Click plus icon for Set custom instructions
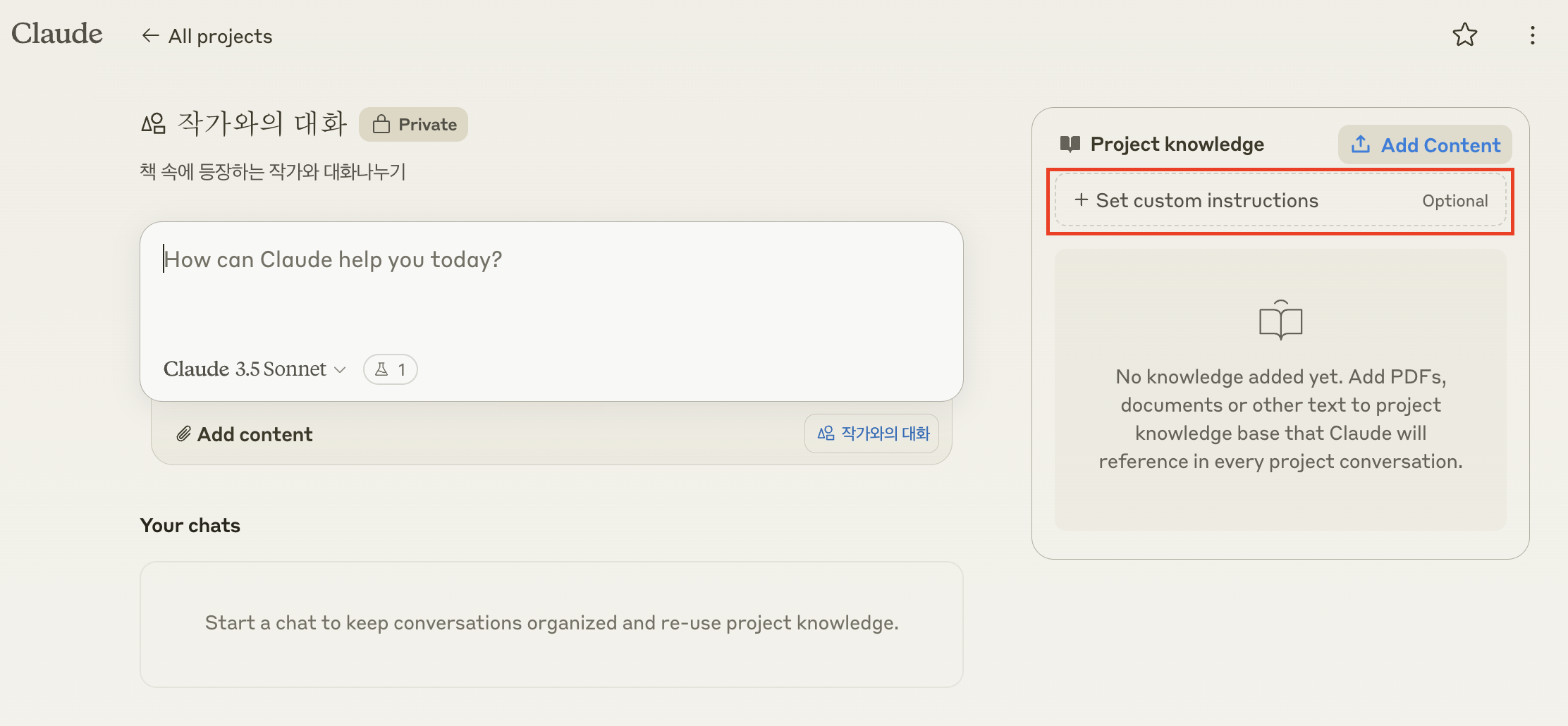The height and width of the screenshot is (726, 1568). click(1081, 200)
